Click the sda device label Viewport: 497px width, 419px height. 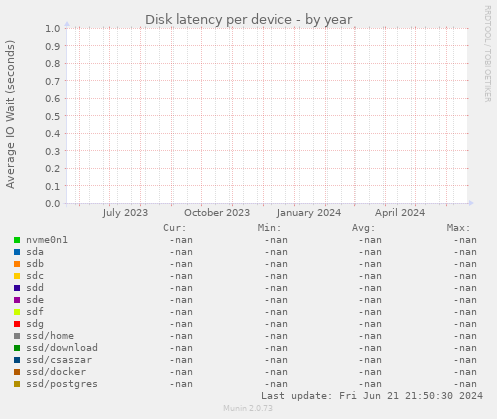point(35,252)
